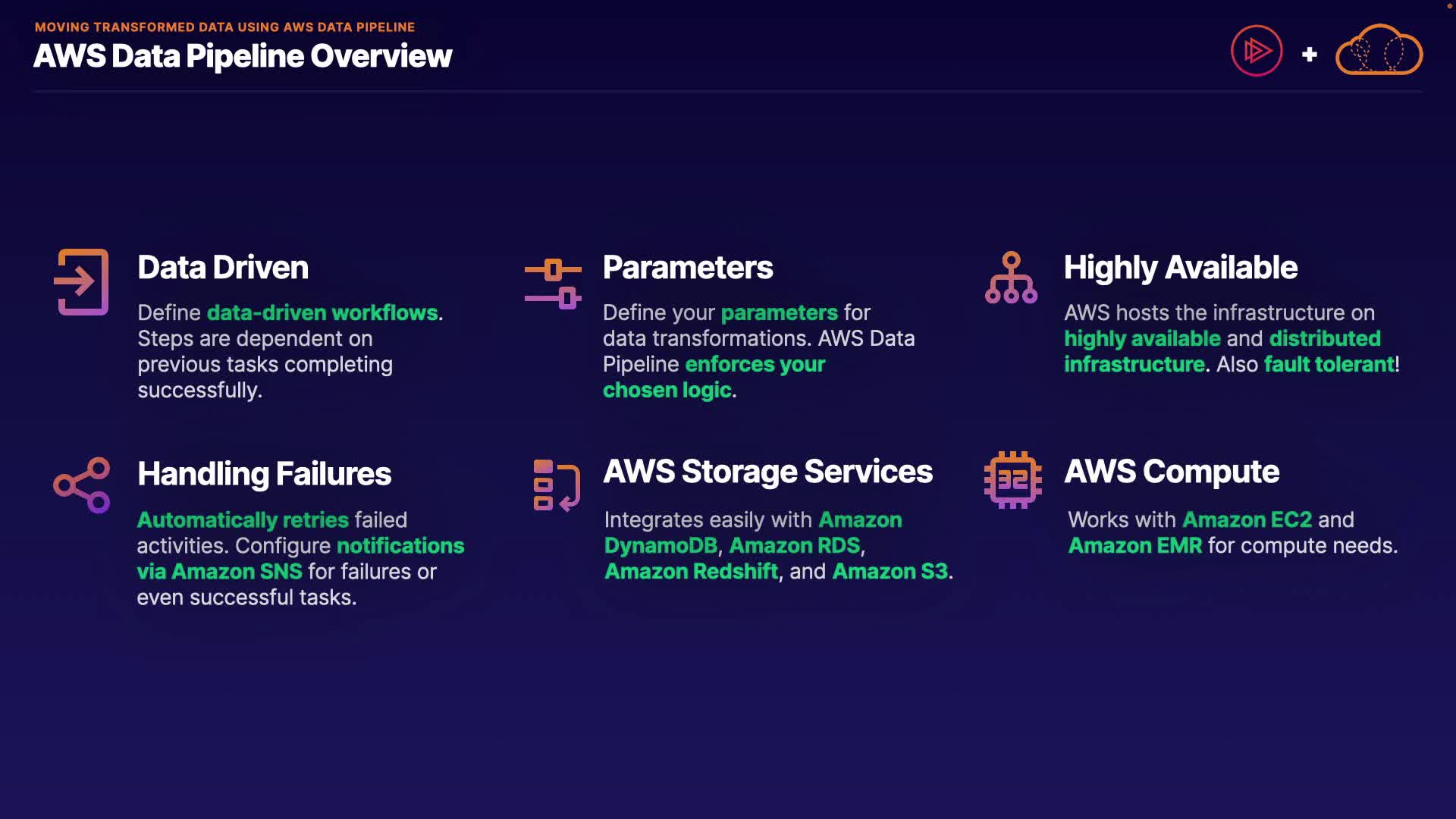
Task: Click the AWS Compute heading
Action: click(1172, 472)
